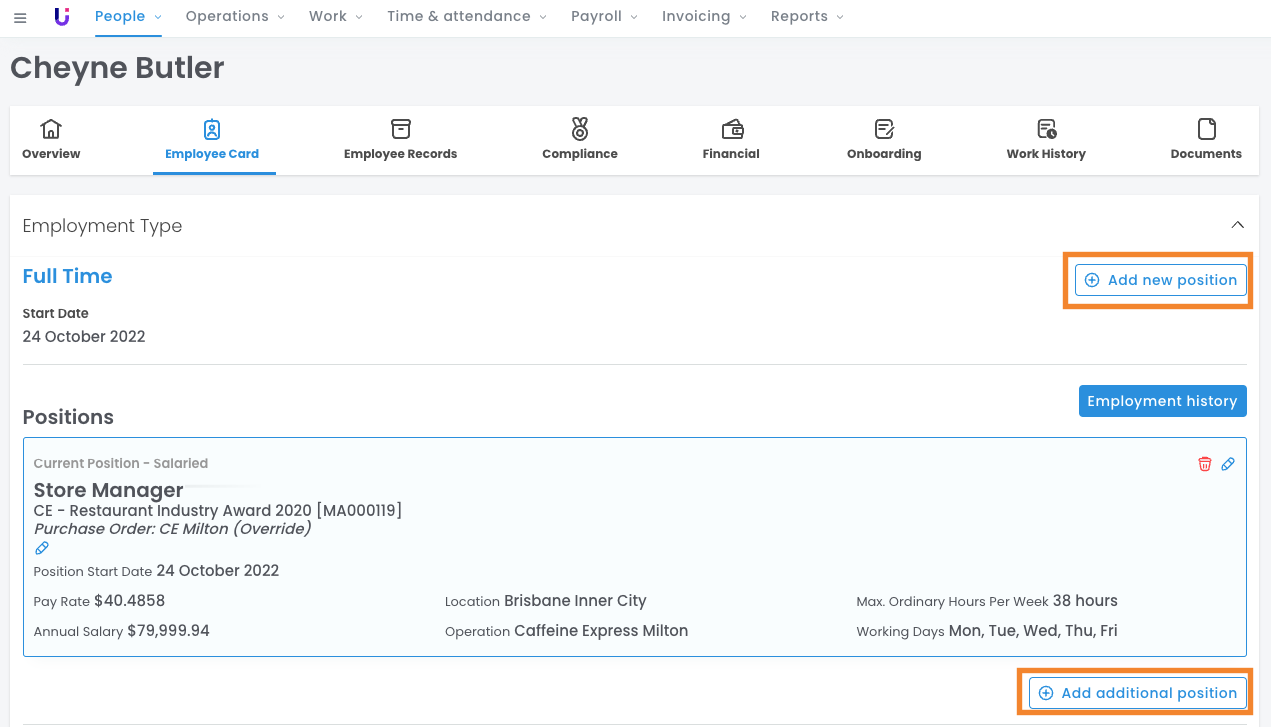Open the hamburger navigation menu
This screenshot has width=1271, height=727.
(x=20, y=18)
